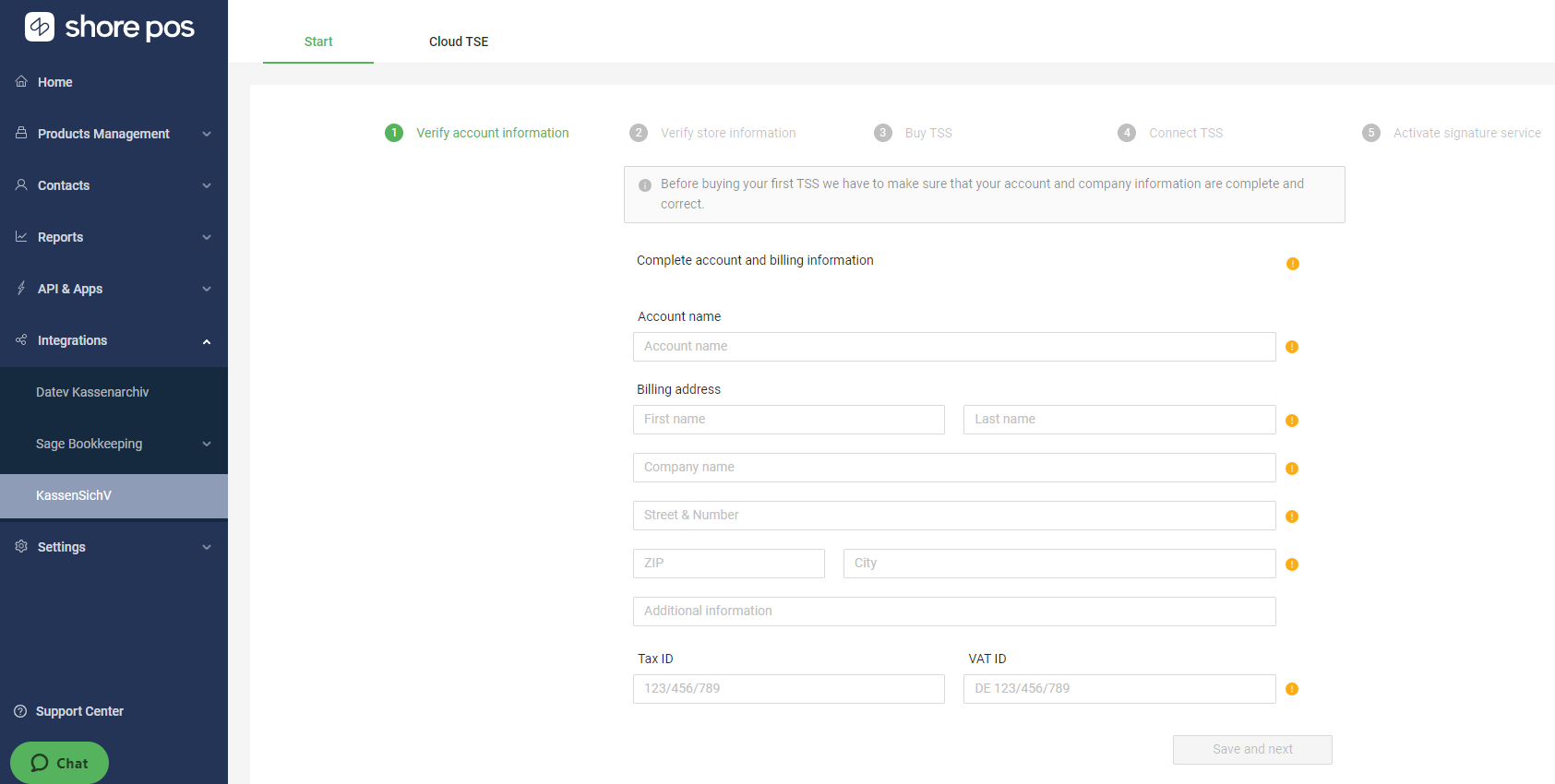Expand the Settings menu chevron
The image size is (1555, 784).
coord(207,547)
